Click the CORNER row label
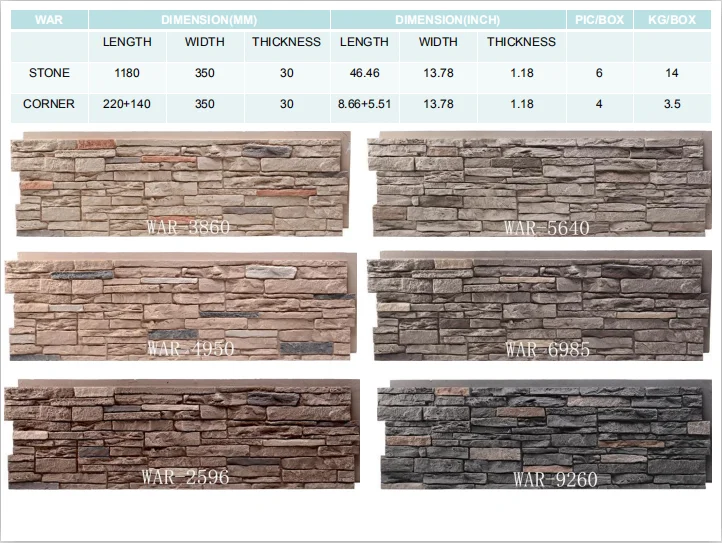722x543 pixels. click(49, 104)
